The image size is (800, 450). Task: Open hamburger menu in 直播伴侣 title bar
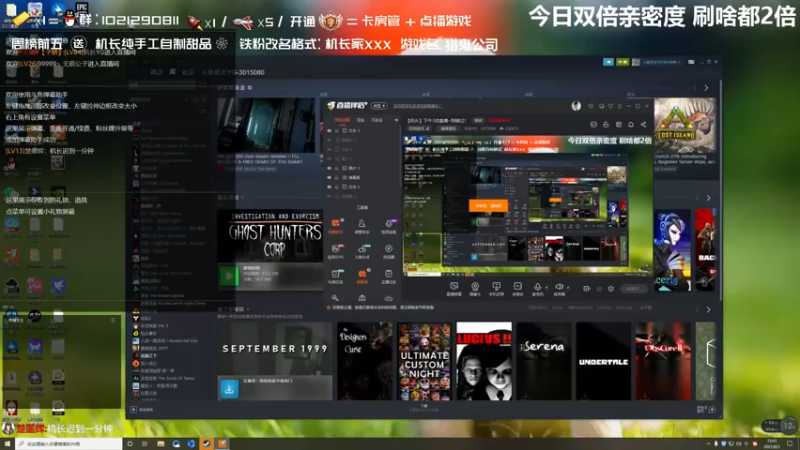(619, 106)
